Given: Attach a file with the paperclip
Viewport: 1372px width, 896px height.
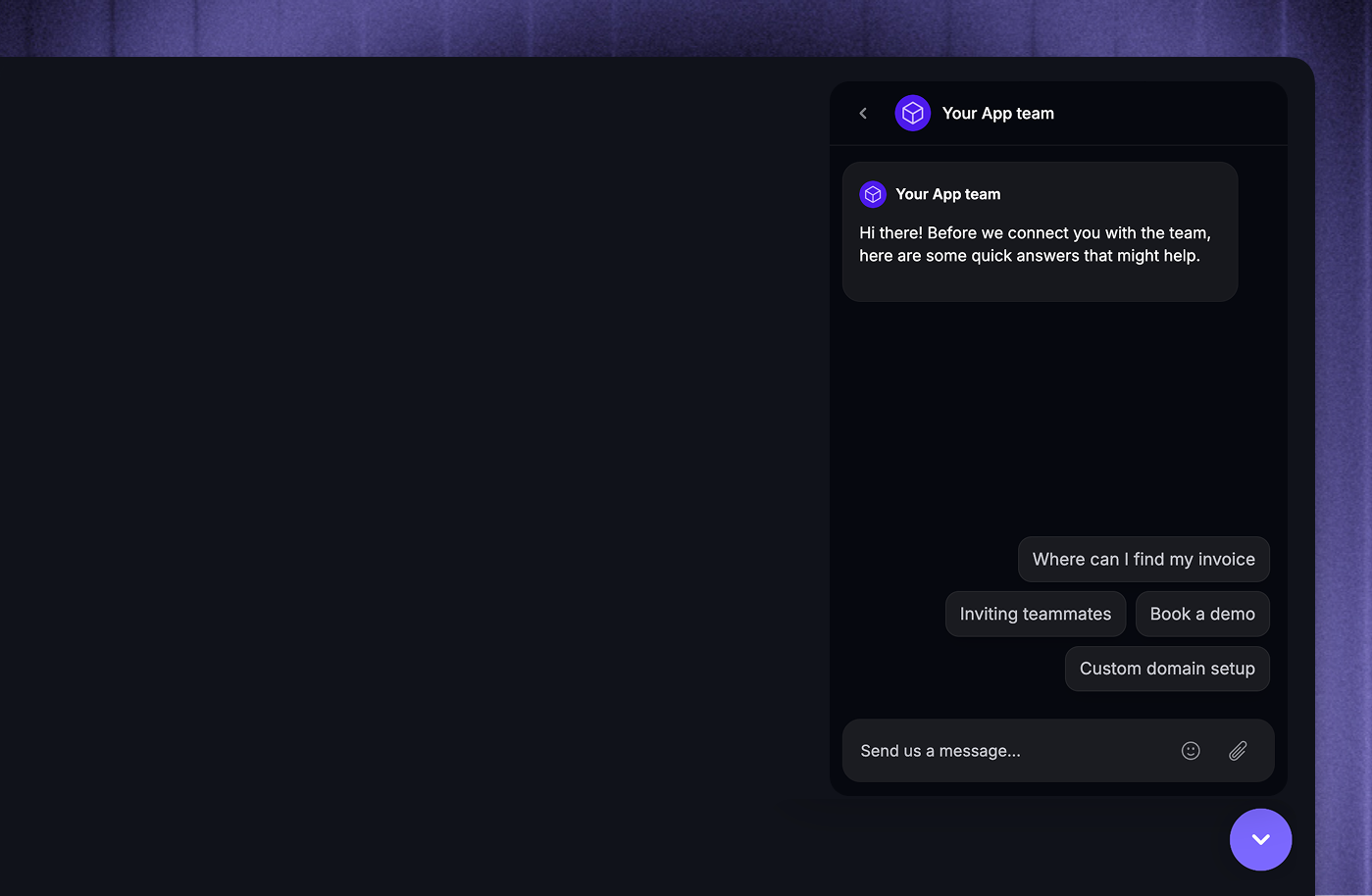Looking at the screenshot, I should 1238,751.
